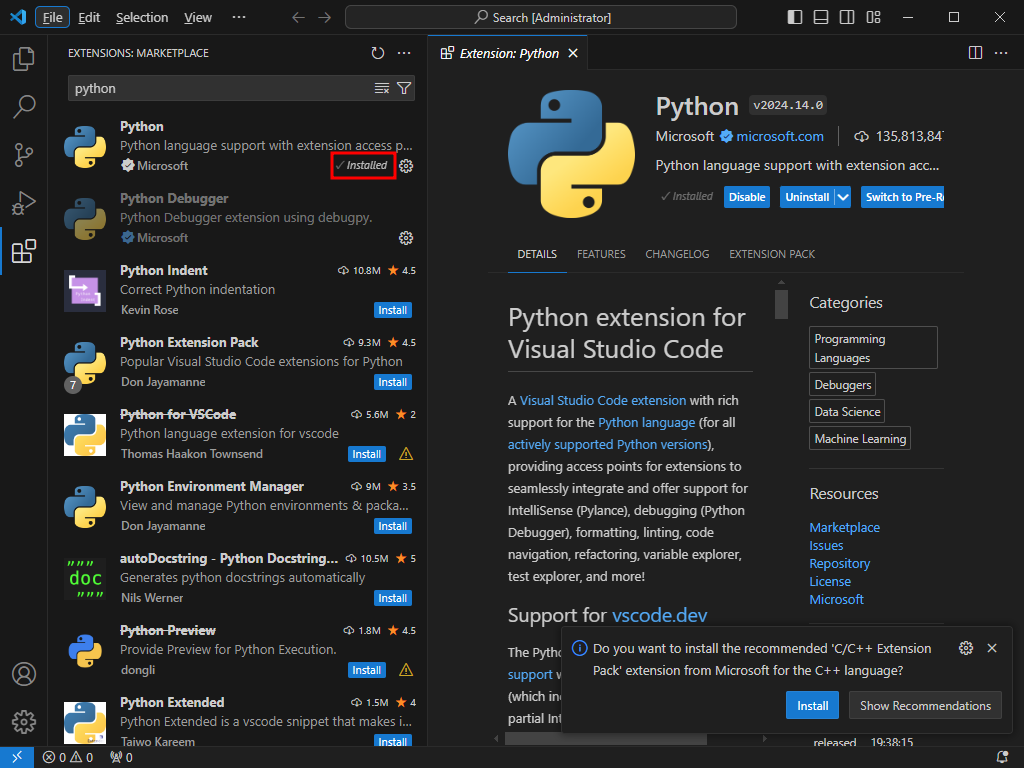Toggle Primary Side Bar layout icon
Viewport: 1024px width, 768px height.
click(x=795, y=17)
